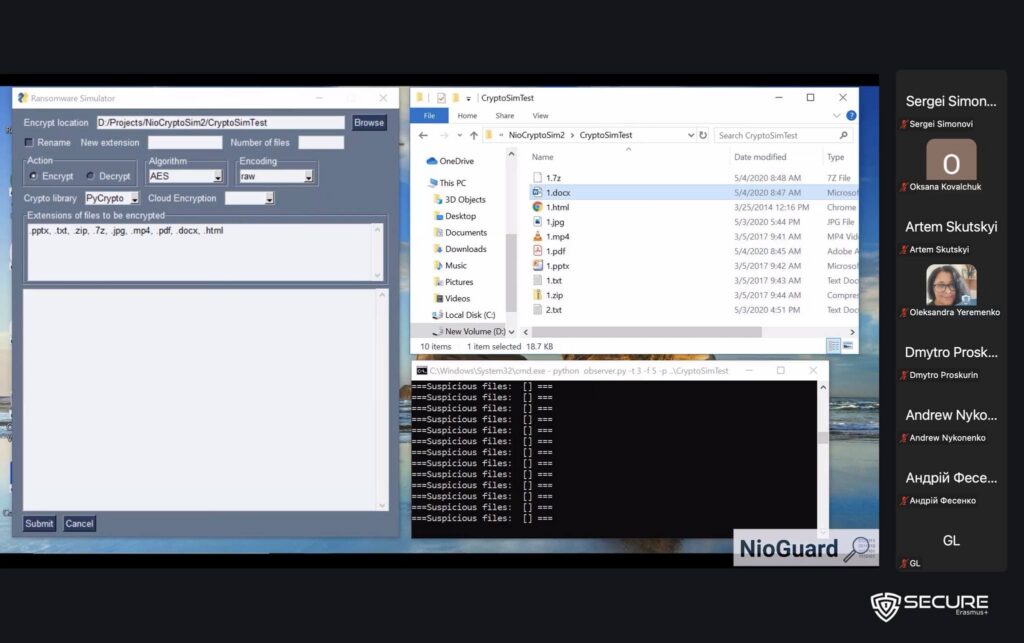Open the File menu in Explorer
The width and height of the screenshot is (1024, 643).
[428, 116]
